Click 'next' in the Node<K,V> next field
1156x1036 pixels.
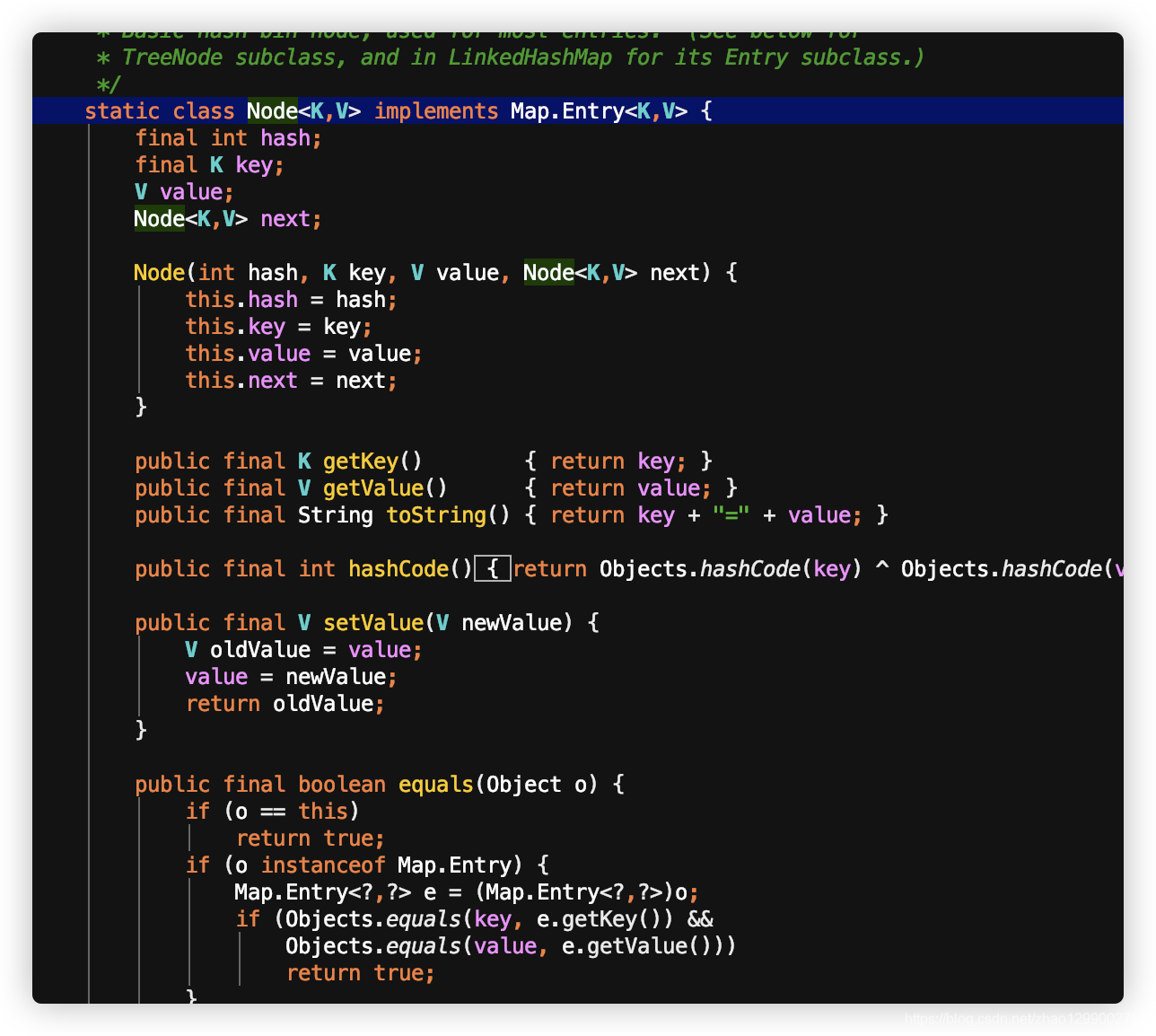click(x=285, y=218)
